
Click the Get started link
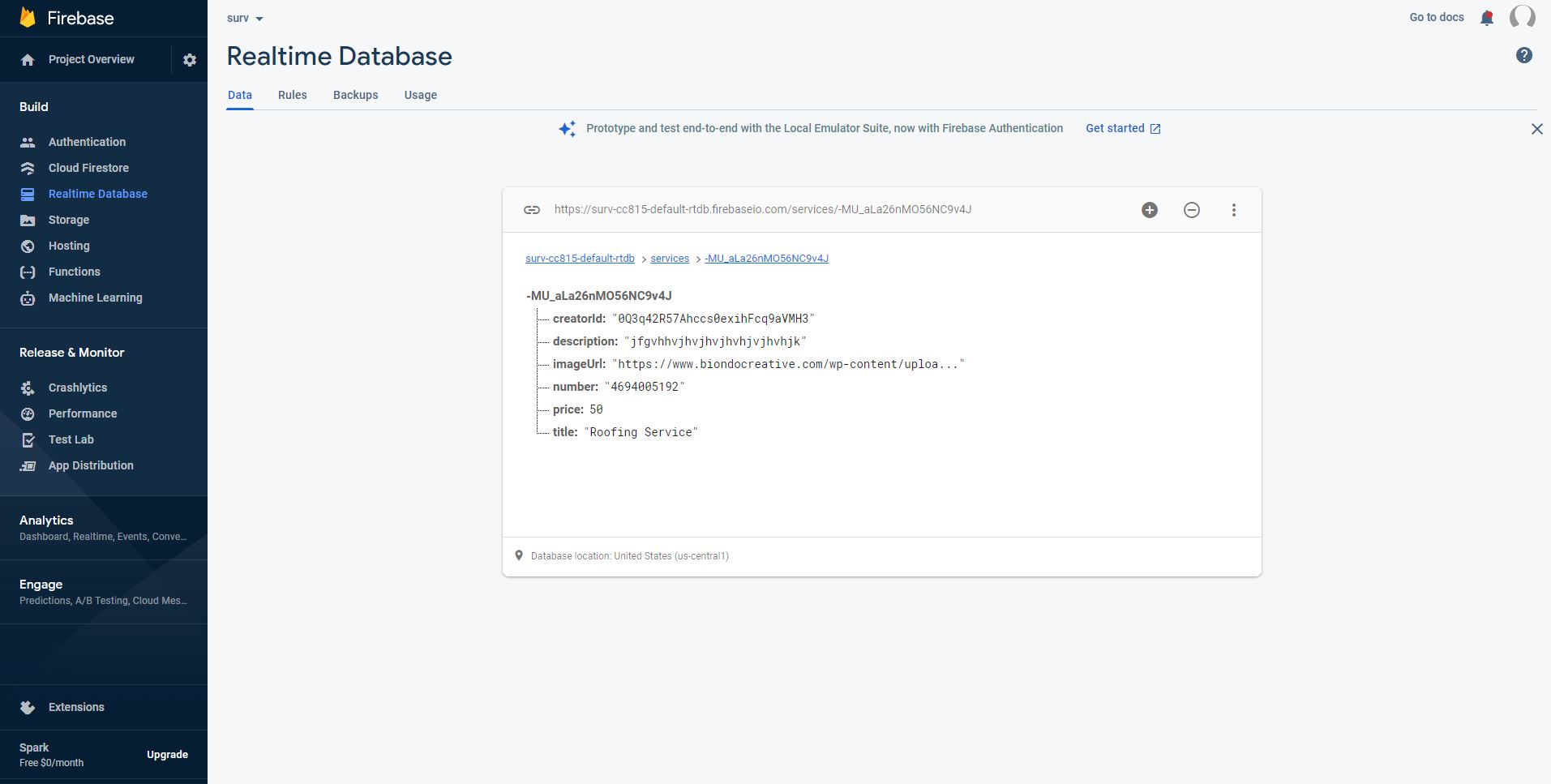[x=1123, y=128]
